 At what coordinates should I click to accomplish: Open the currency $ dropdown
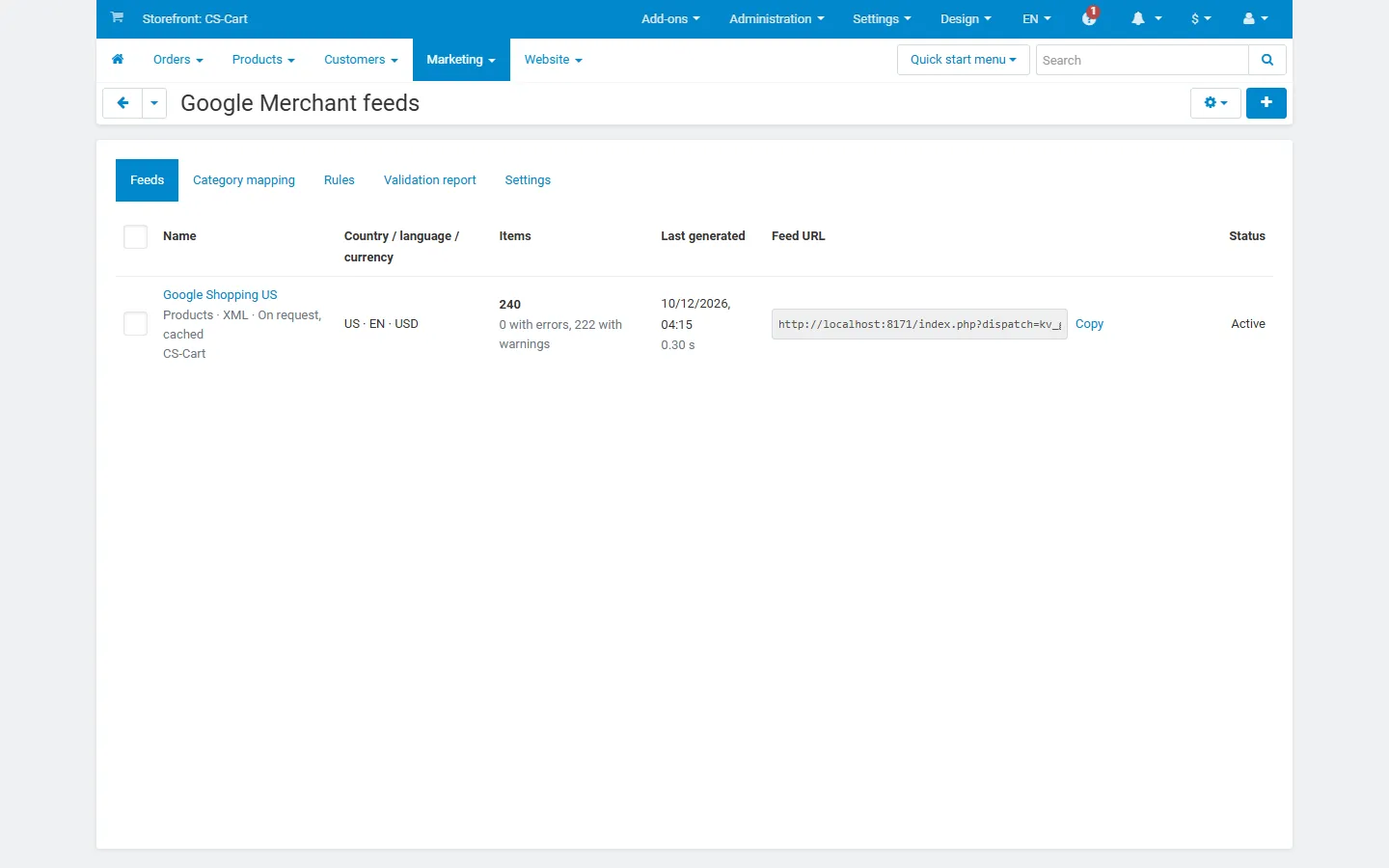1201,18
